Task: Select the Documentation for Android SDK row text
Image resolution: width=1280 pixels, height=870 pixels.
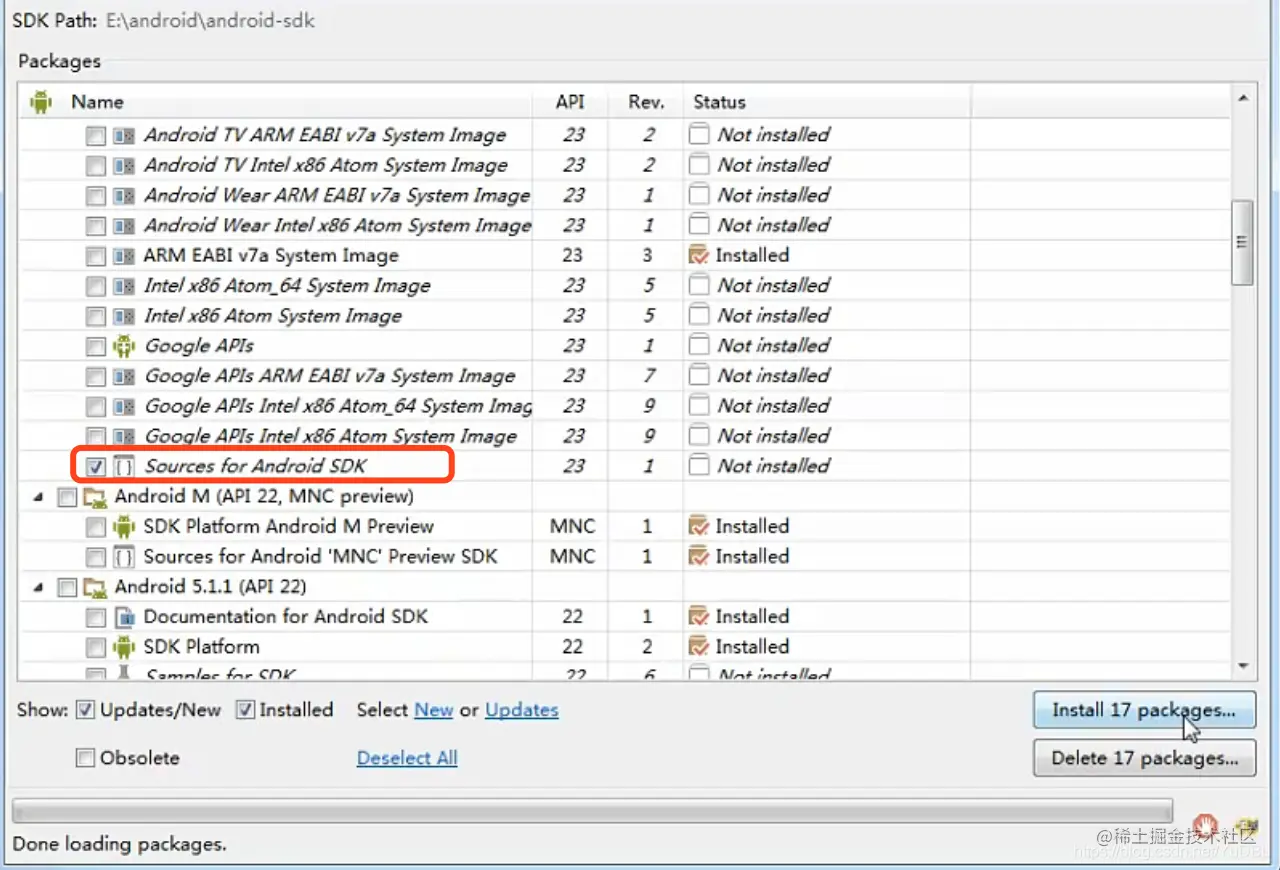Action: (285, 617)
